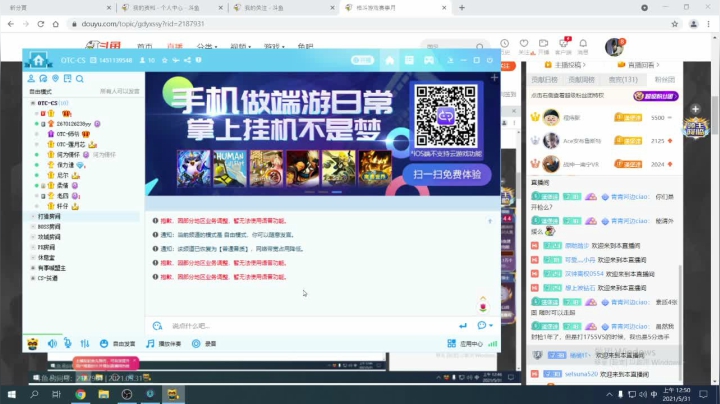Click the round plus button on right edge
The image size is (720, 404).
point(695,109)
